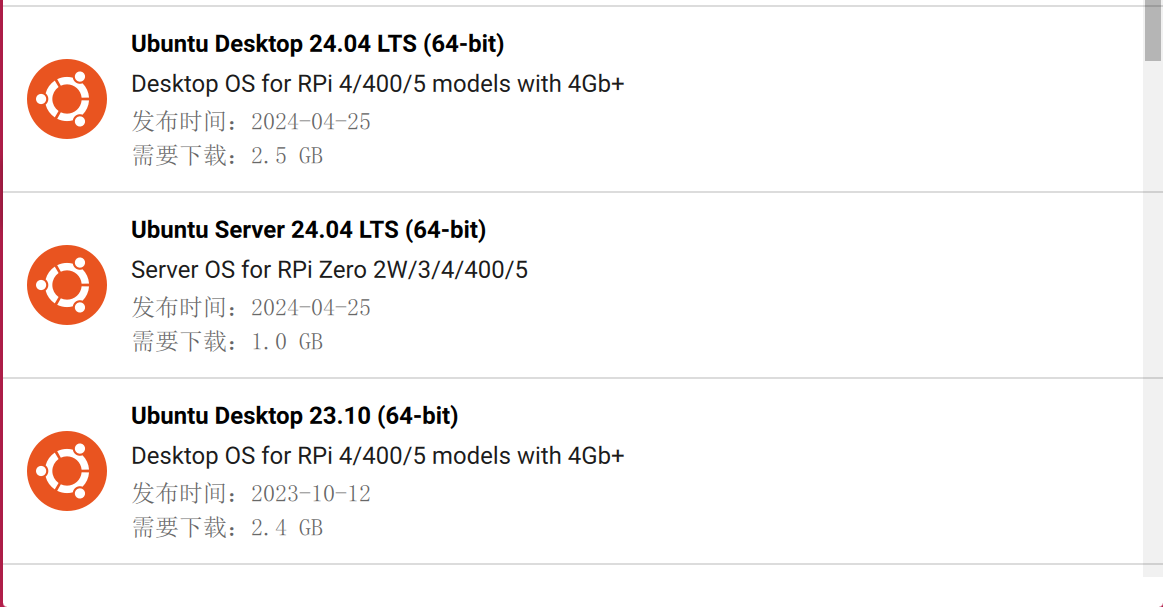Click the Ubuntu Server 24.04 LTS logo icon
The image size is (1163, 607).
(67, 285)
